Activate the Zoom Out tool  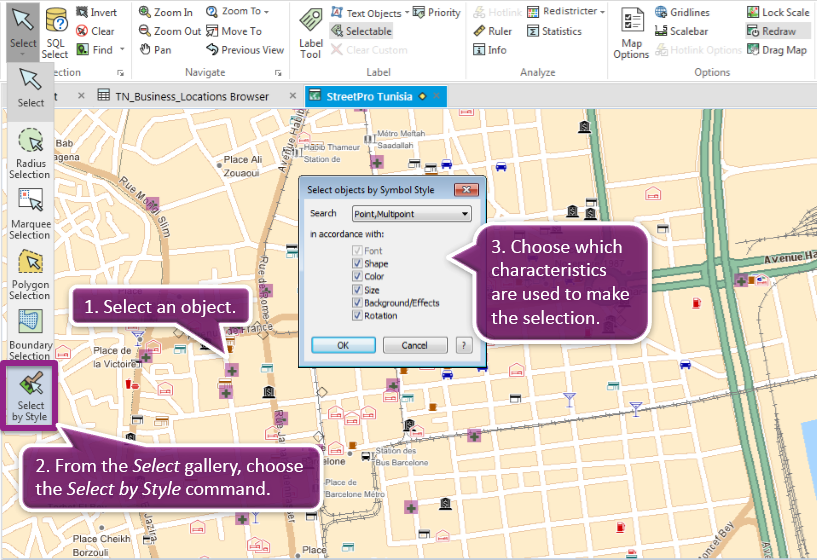click(170, 31)
